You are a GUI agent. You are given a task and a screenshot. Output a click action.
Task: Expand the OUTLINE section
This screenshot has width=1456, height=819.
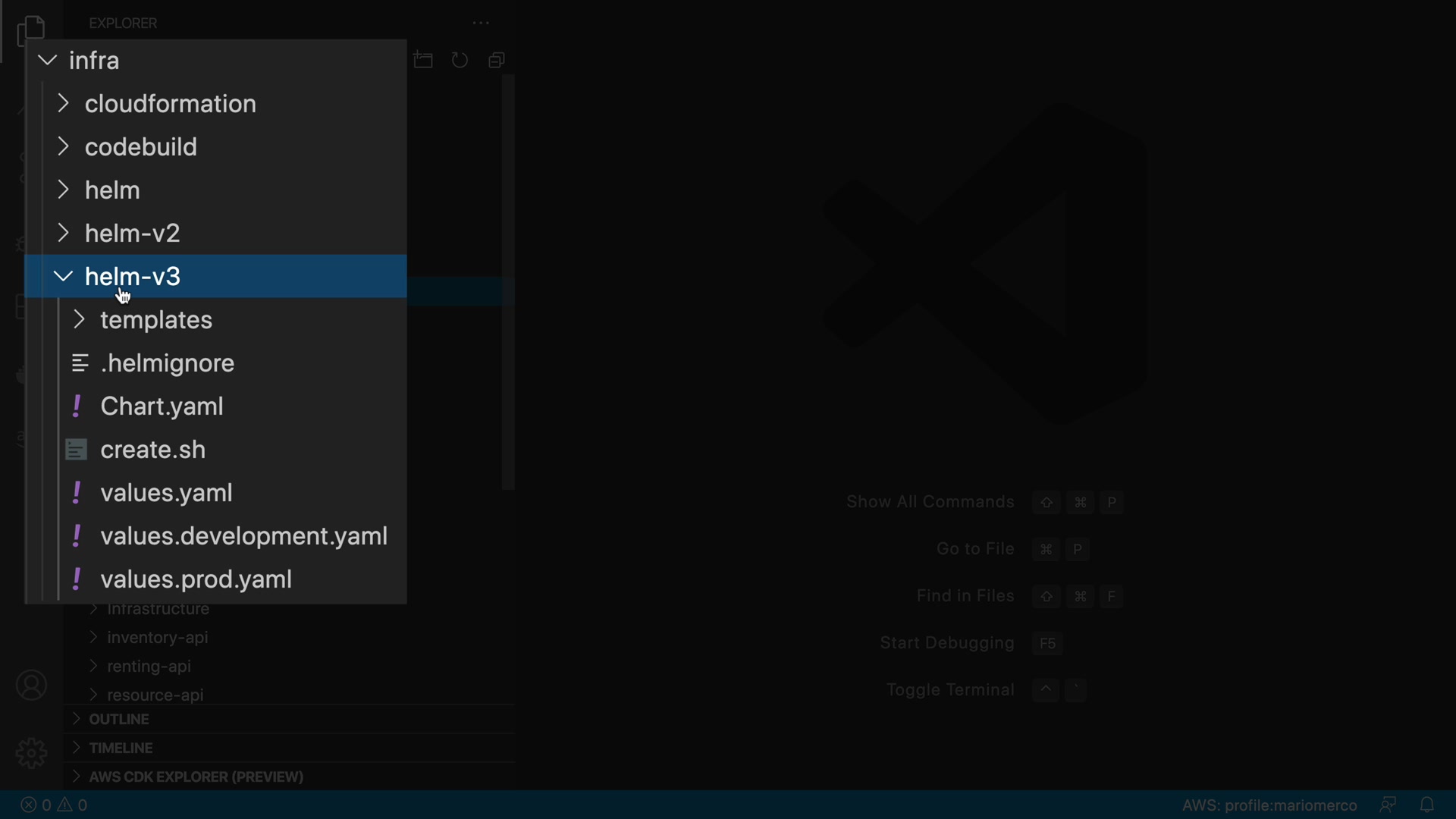[x=118, y=719]
